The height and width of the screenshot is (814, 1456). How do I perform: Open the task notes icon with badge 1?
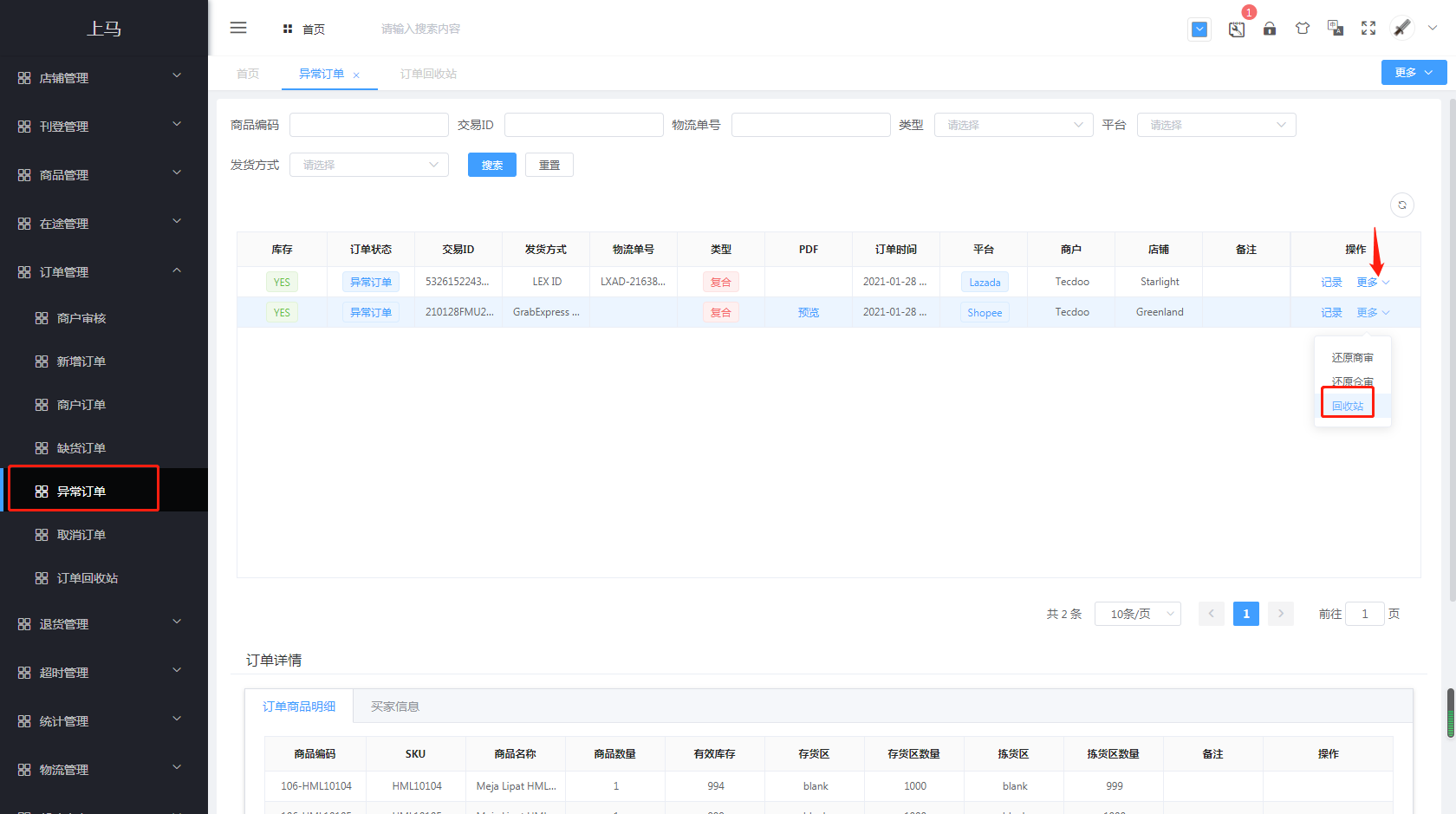1237,29
